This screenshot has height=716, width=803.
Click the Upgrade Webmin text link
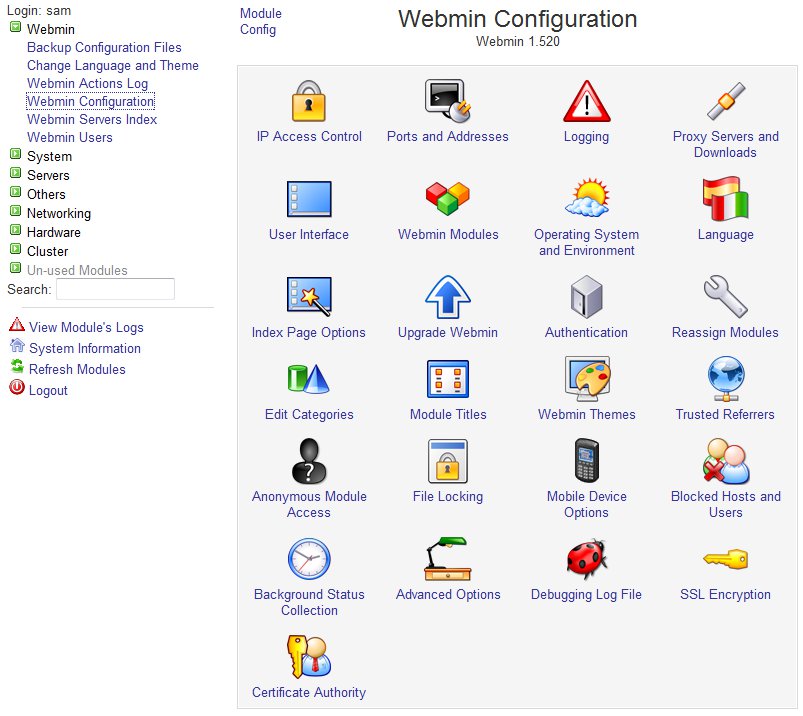tap(448, 332)
